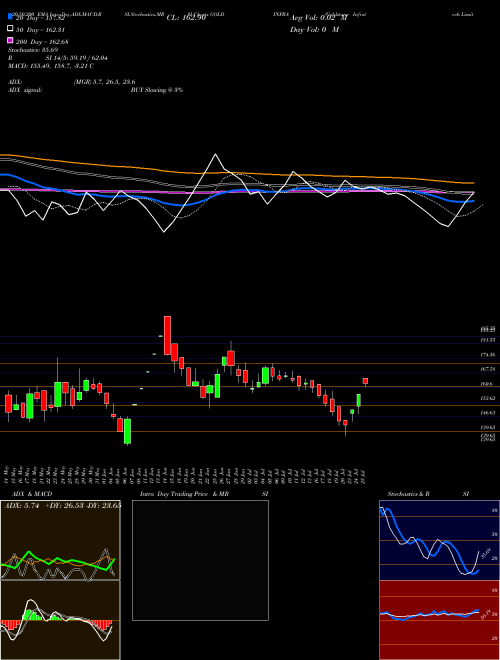
Task: Click the last red candlestick on the chart
Action: (365, 381)
